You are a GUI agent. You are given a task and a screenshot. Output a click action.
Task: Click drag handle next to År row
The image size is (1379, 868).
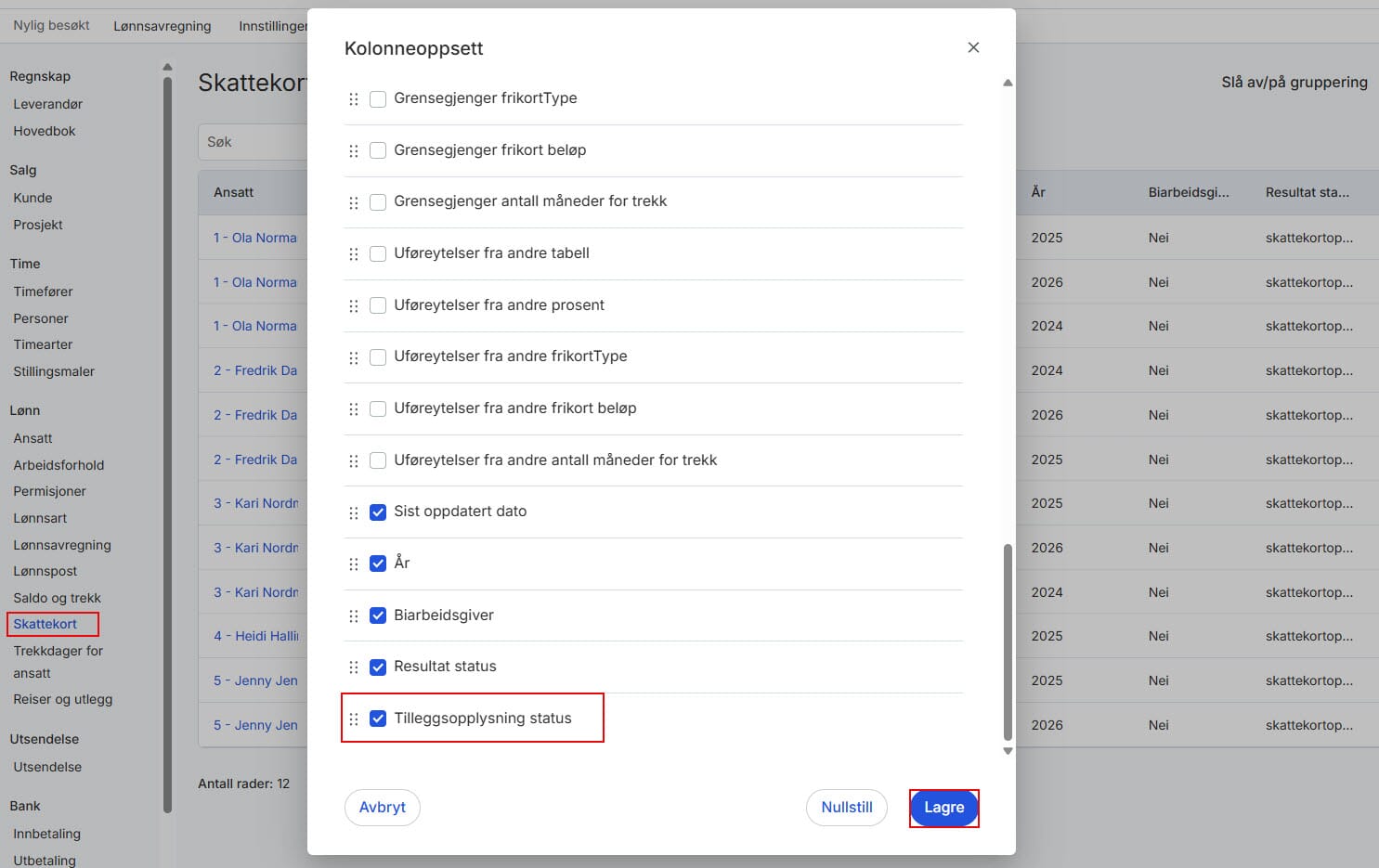(x=353, y=564)
